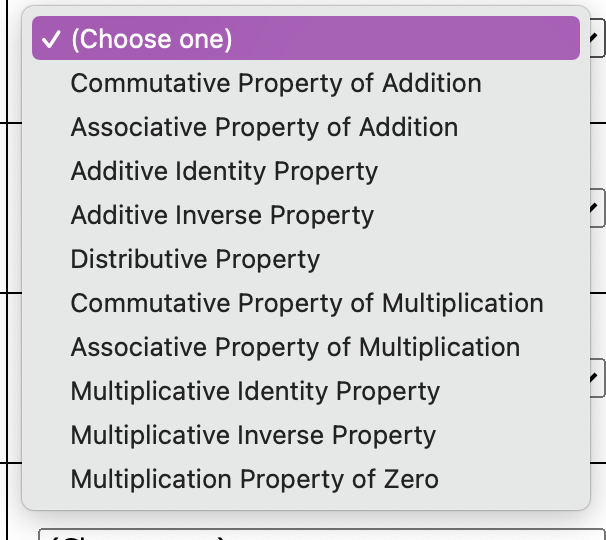Click the topmost dropdown arrow behind the menu
The image size is (606, 540).
(597, 38)
